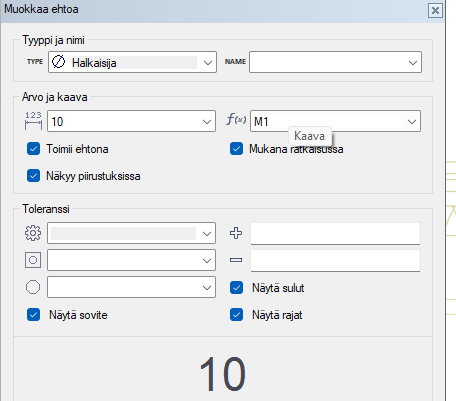This screenshot has width=456, height=401.
Task: Close the Muokkaa ehtoa dialog
Action: (x=435, y=11)
